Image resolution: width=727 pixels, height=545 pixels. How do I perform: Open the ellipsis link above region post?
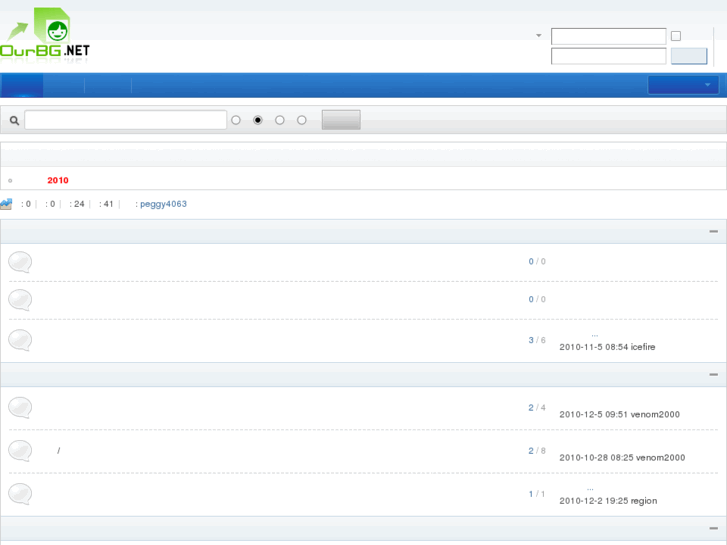590,489
